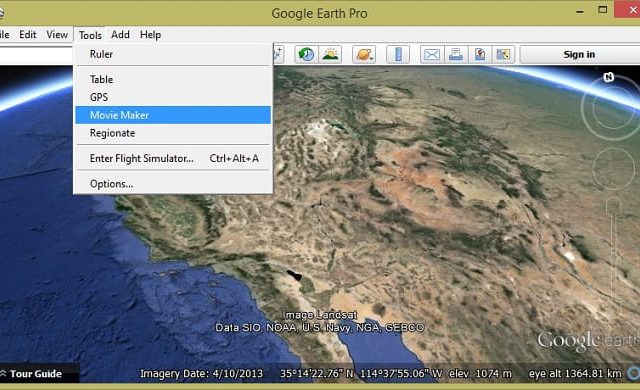
Task: Click the historical imagery clock icon
Action: click(x=306, y=54)
